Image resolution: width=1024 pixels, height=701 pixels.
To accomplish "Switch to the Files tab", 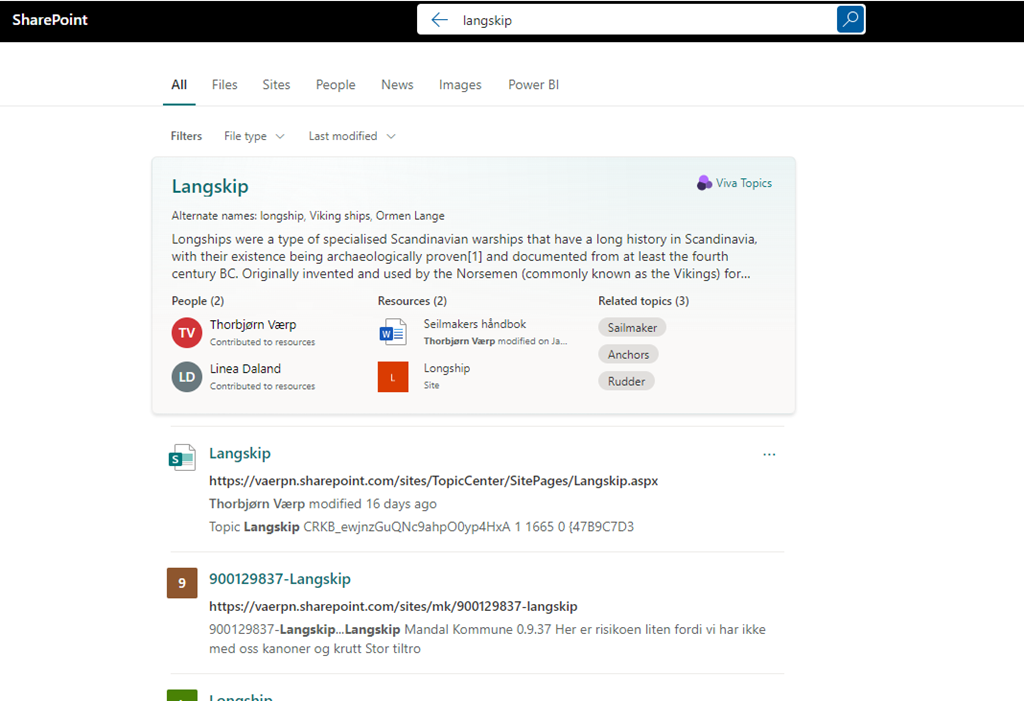I will tap(225, 85).
